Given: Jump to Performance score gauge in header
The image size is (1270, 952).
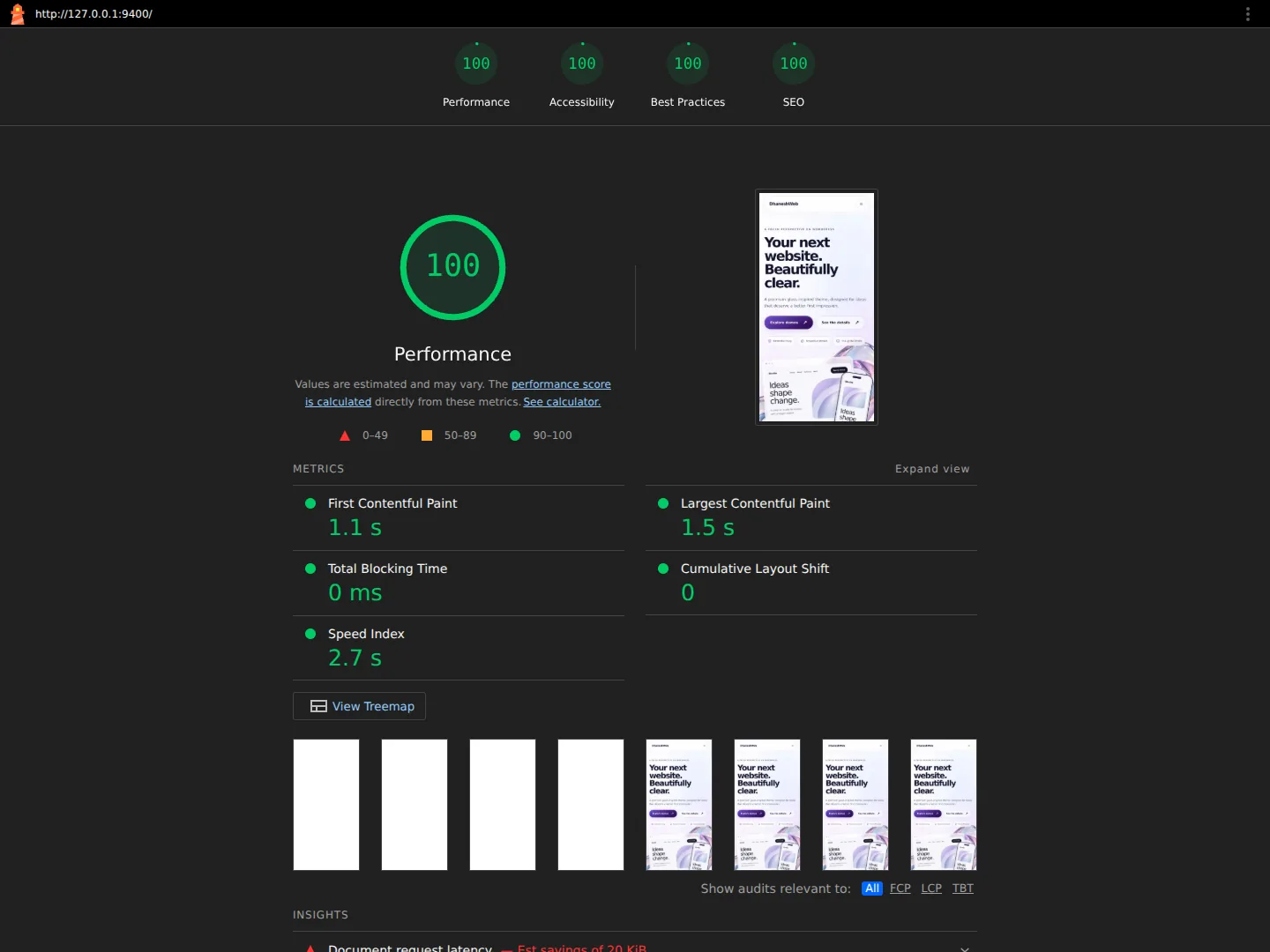Looking at the screenshot, I should click(476, 76).
